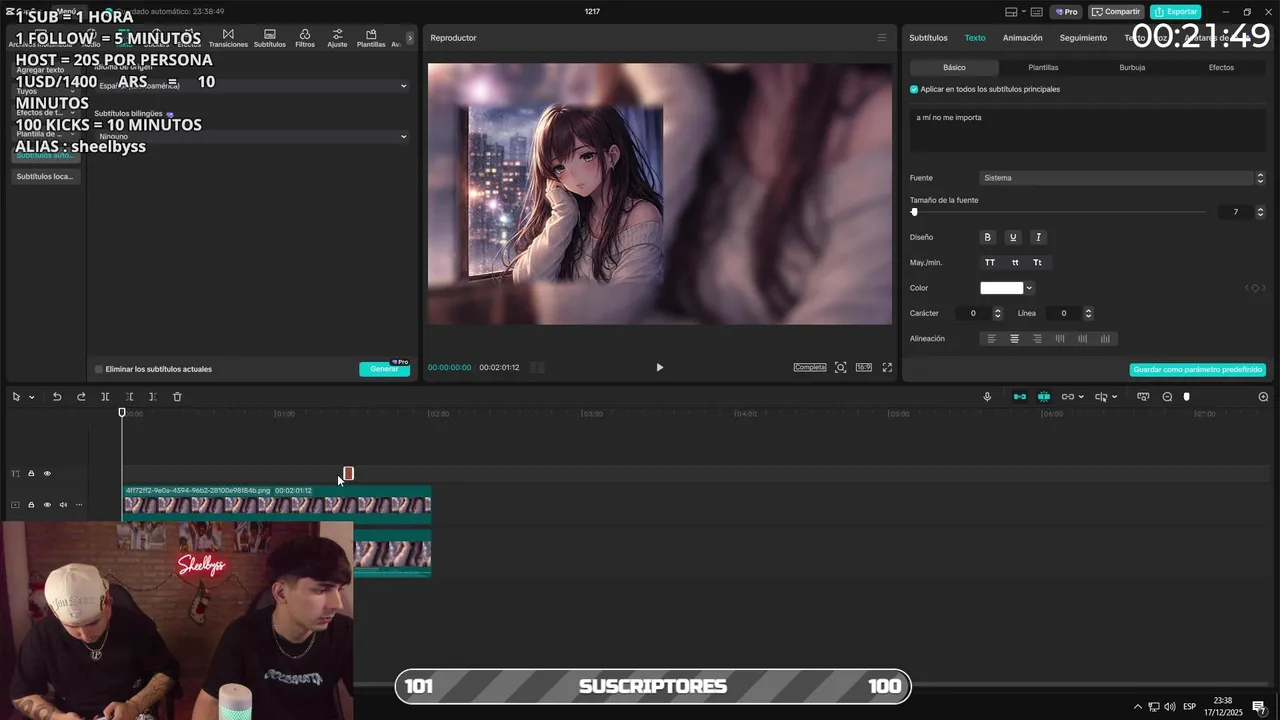Image resolution: width=1280 pixels, height=720 pixels.
Task: Adjust Carácter spacing stepper
Action: (997, 313)
